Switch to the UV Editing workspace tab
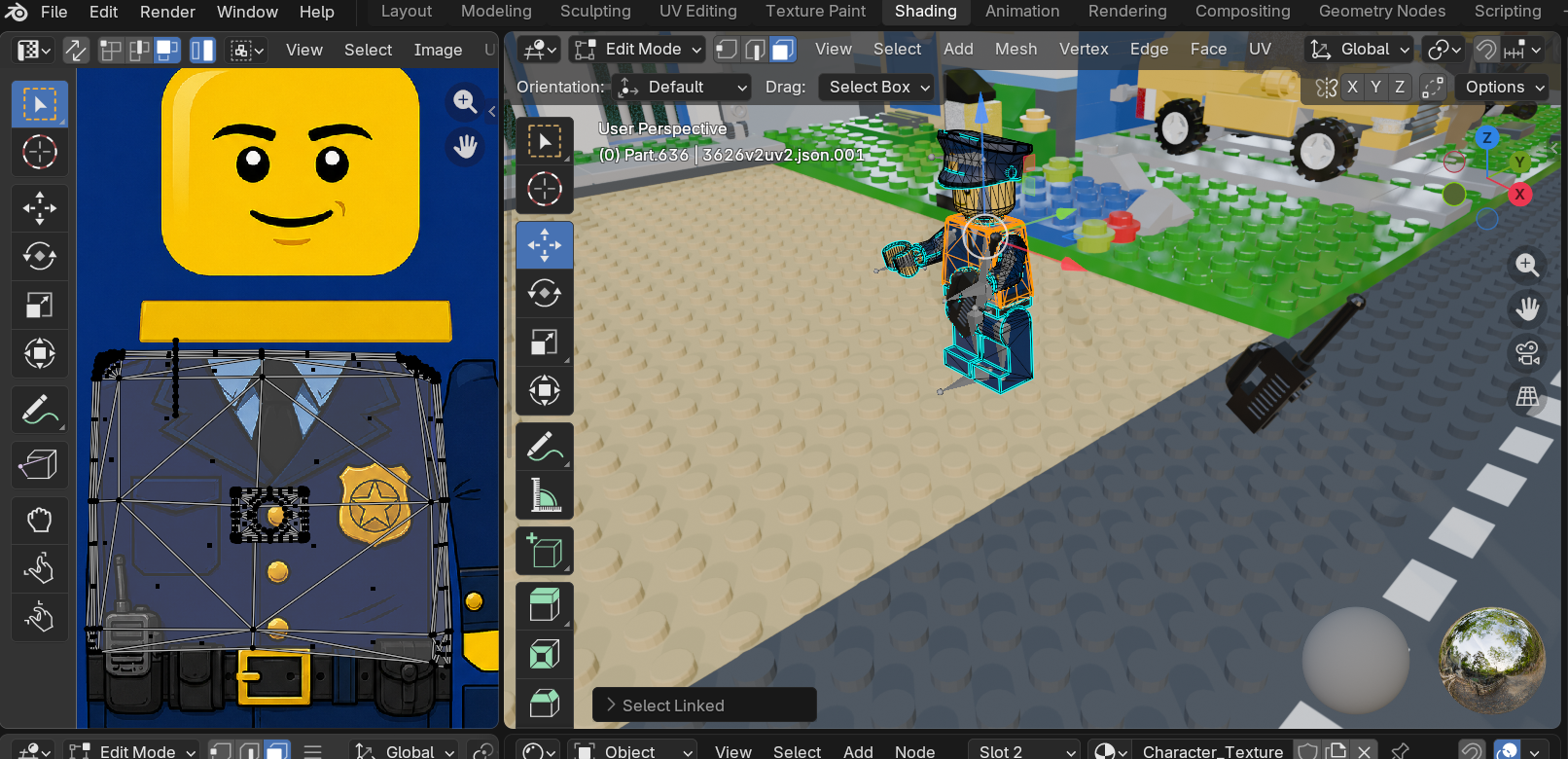Screen dimensions: 1568x759 pyautogui.click(x=697, y=12)
